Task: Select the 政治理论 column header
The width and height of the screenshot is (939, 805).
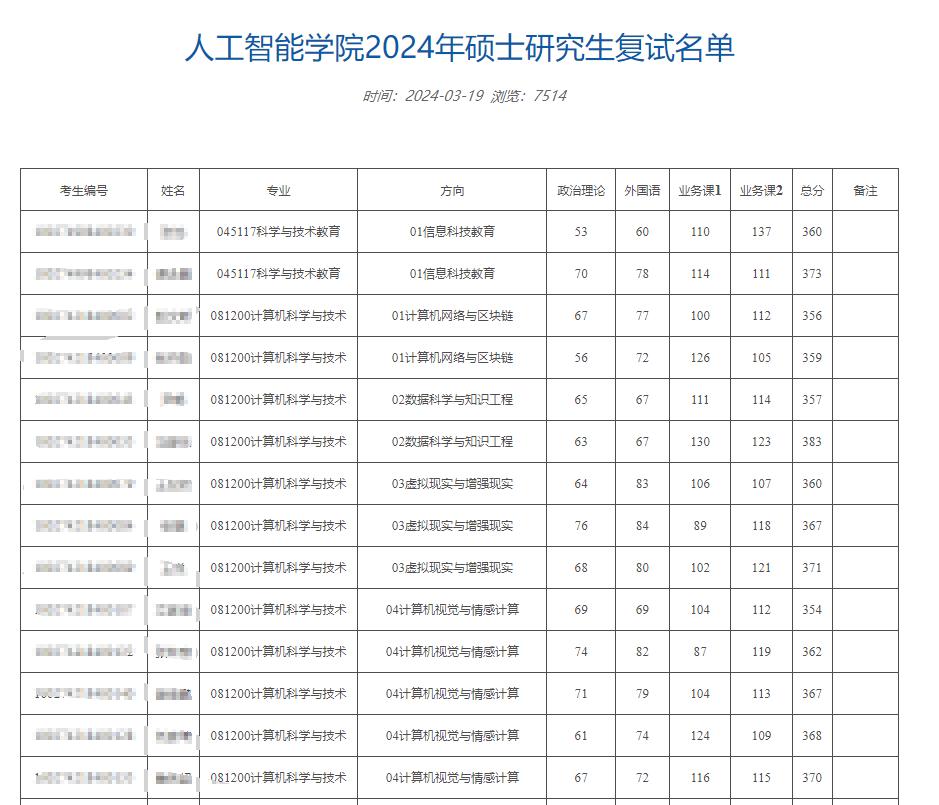Action: pyautogui.click(x=581, y=190)
